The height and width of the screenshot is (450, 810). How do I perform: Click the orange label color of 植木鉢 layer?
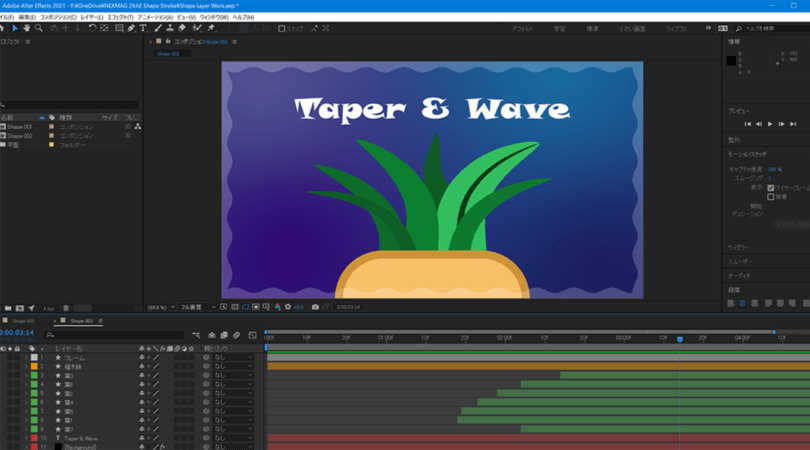pyautogui.click(x=34, y=367)
